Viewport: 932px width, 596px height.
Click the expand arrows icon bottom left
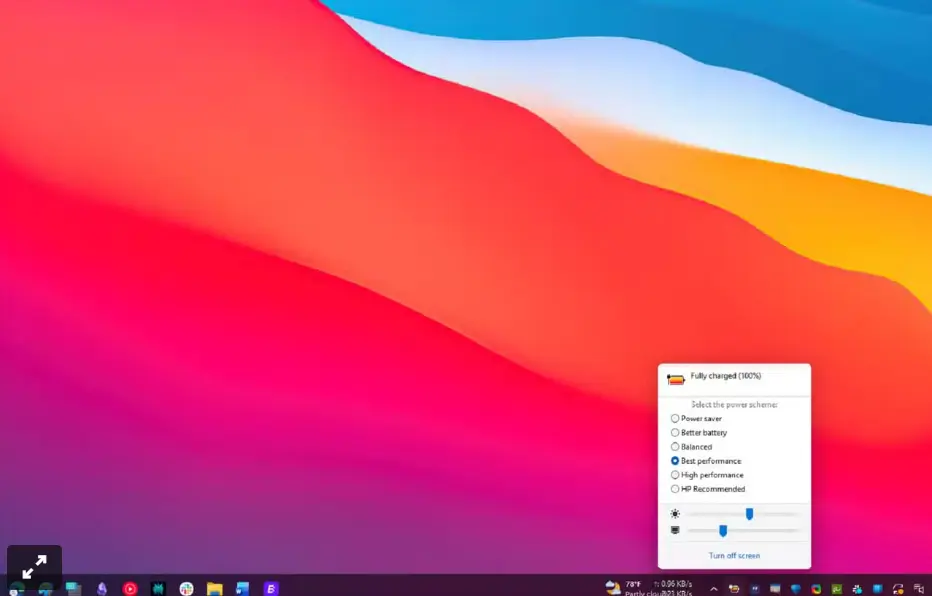point(34,563)
